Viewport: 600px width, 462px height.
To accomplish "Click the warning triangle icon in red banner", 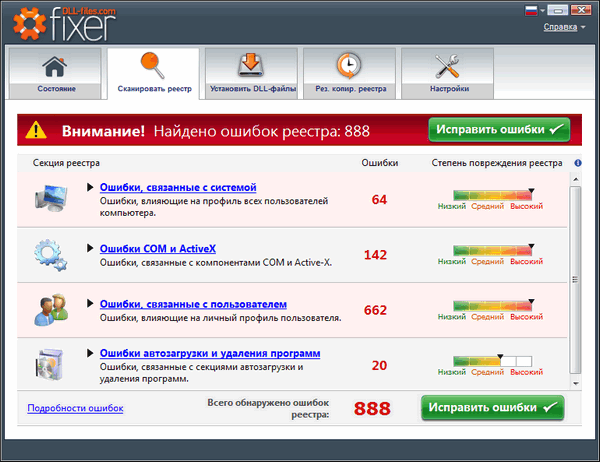I will coord(36,130).
